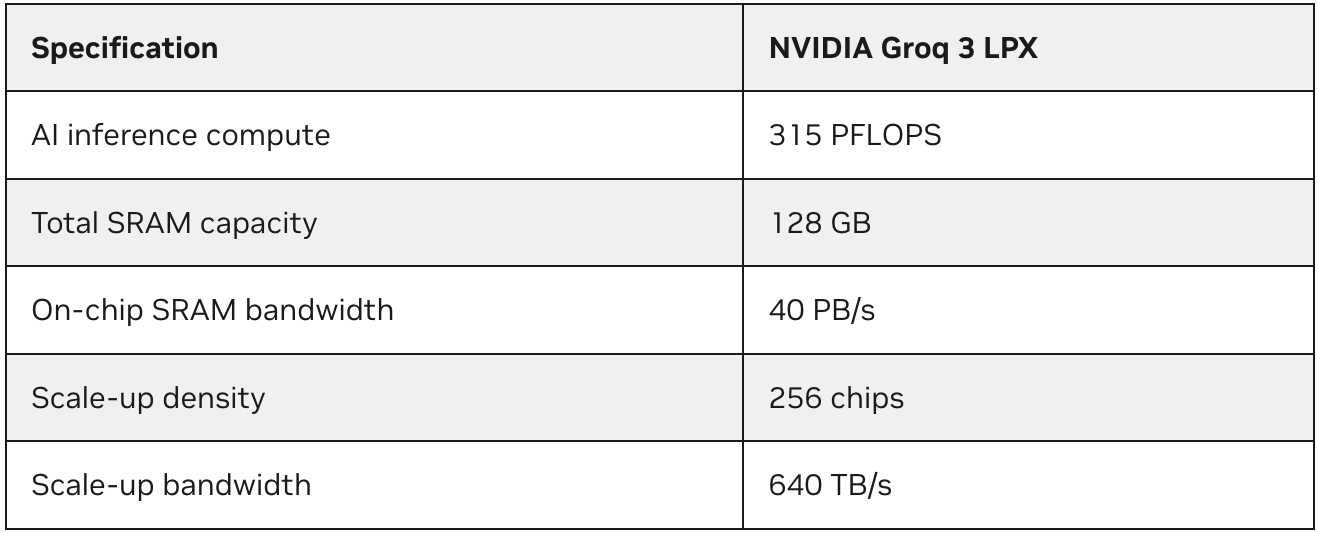Select the AI inference compute cell
This screenshot has width=1317, height=533.
[x=180, y=135]
